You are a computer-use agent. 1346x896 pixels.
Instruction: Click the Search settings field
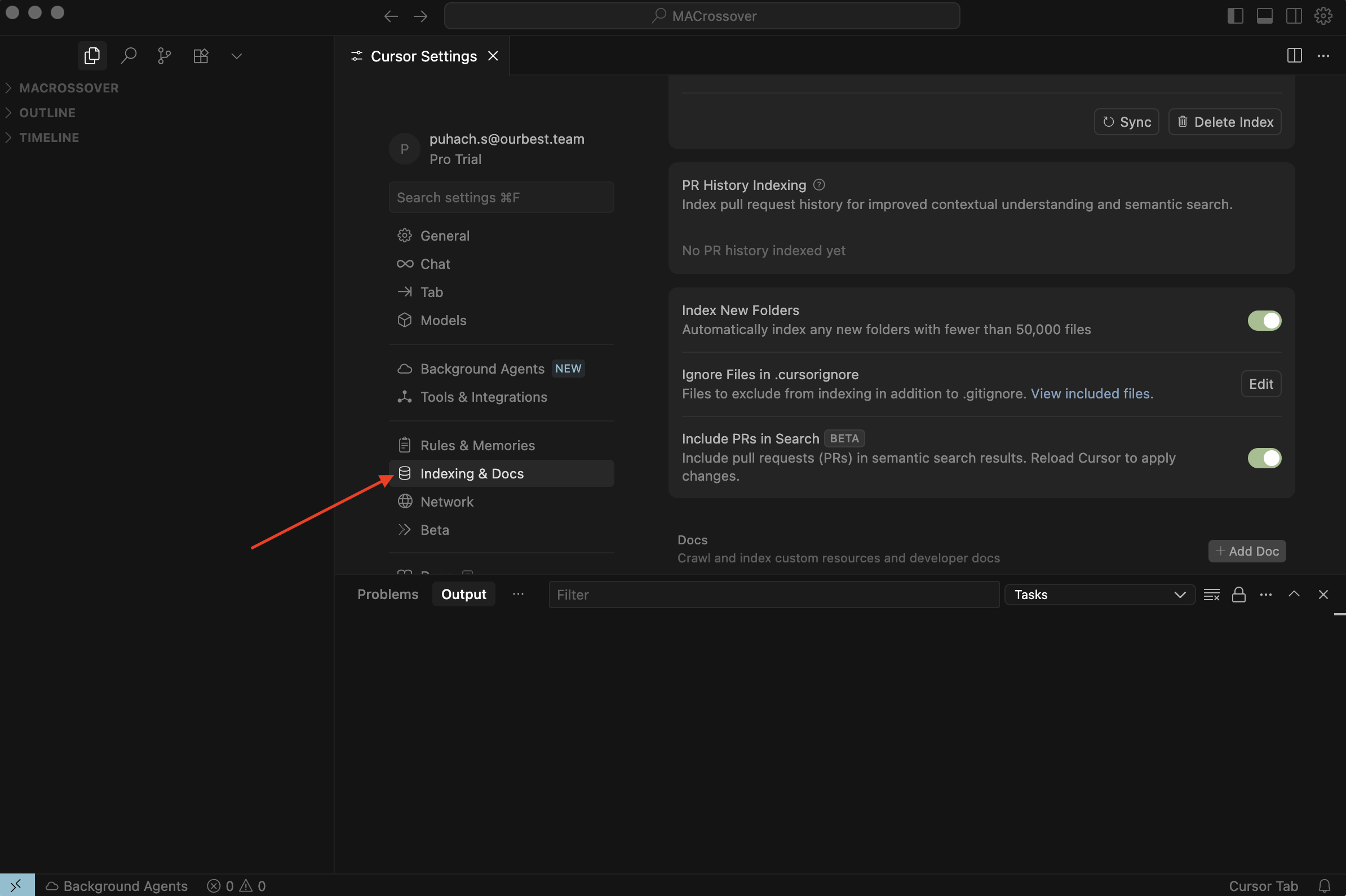[x=501, y=197]
